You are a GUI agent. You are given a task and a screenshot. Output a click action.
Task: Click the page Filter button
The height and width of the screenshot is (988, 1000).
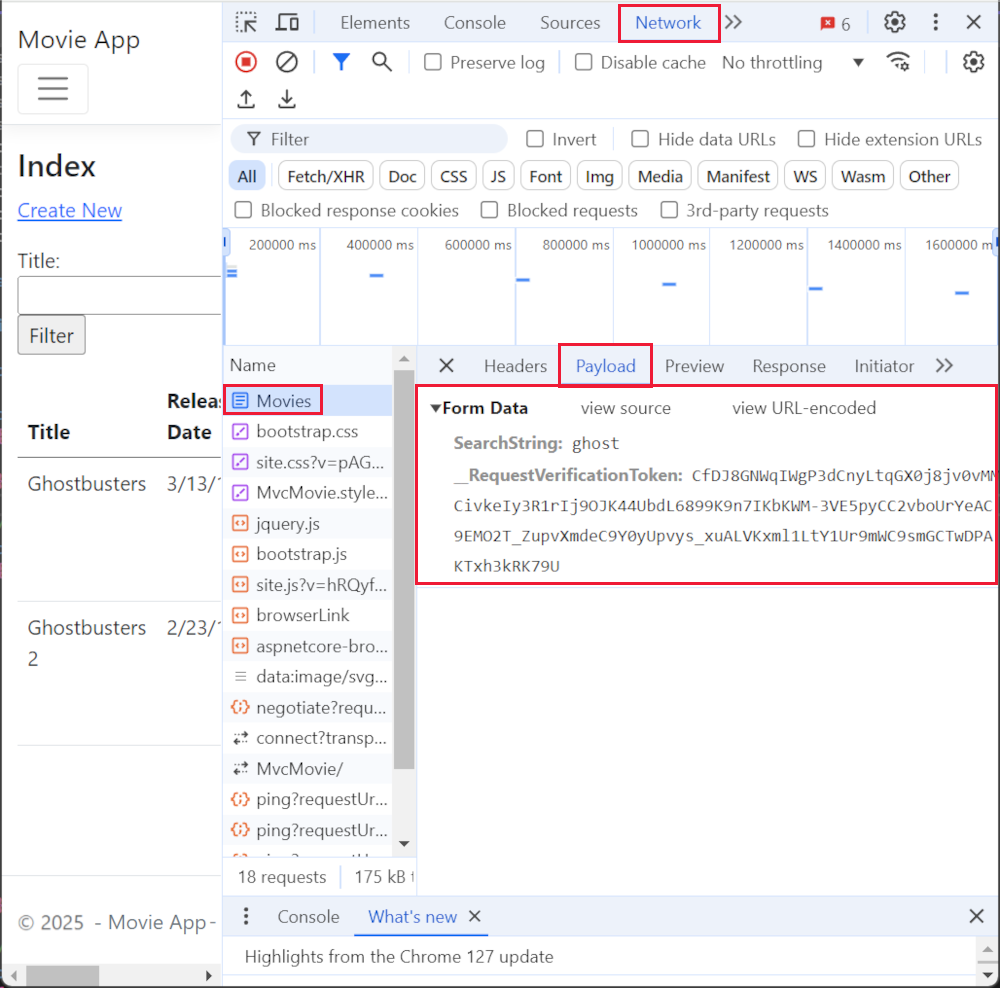pos(52,335)
